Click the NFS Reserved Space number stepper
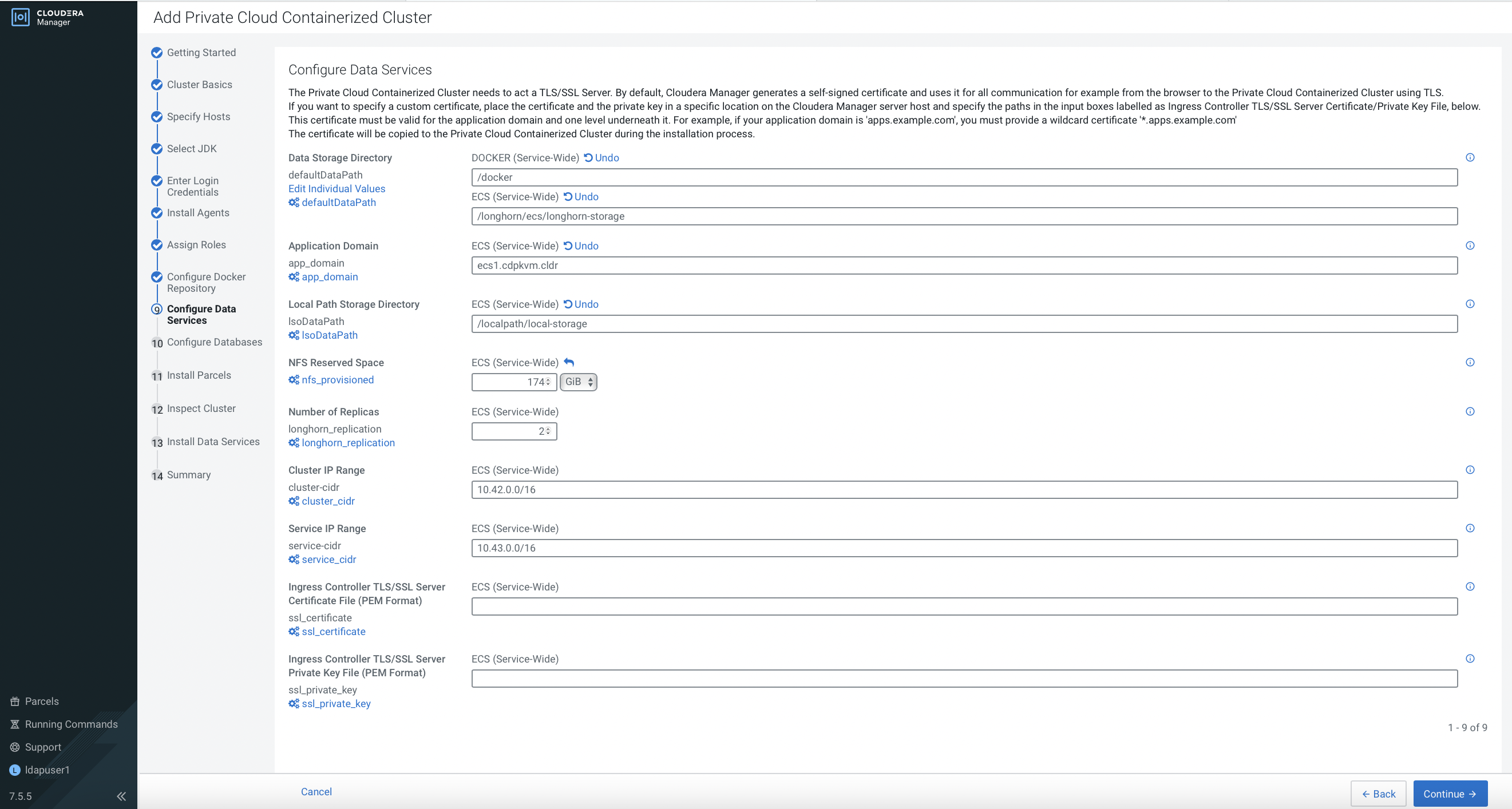Viewport: 1512px width, 809px height. (548, 382)
